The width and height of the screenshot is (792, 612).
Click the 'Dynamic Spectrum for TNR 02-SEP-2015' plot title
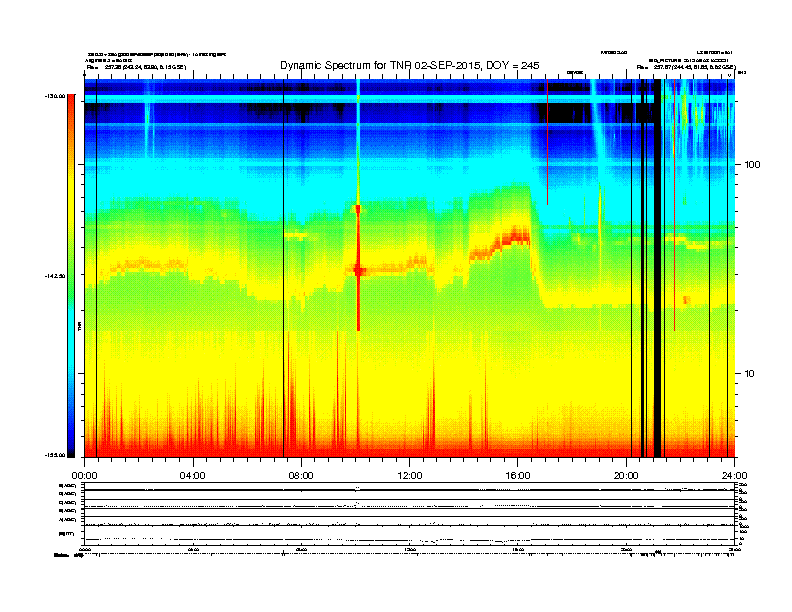(410, 66)
